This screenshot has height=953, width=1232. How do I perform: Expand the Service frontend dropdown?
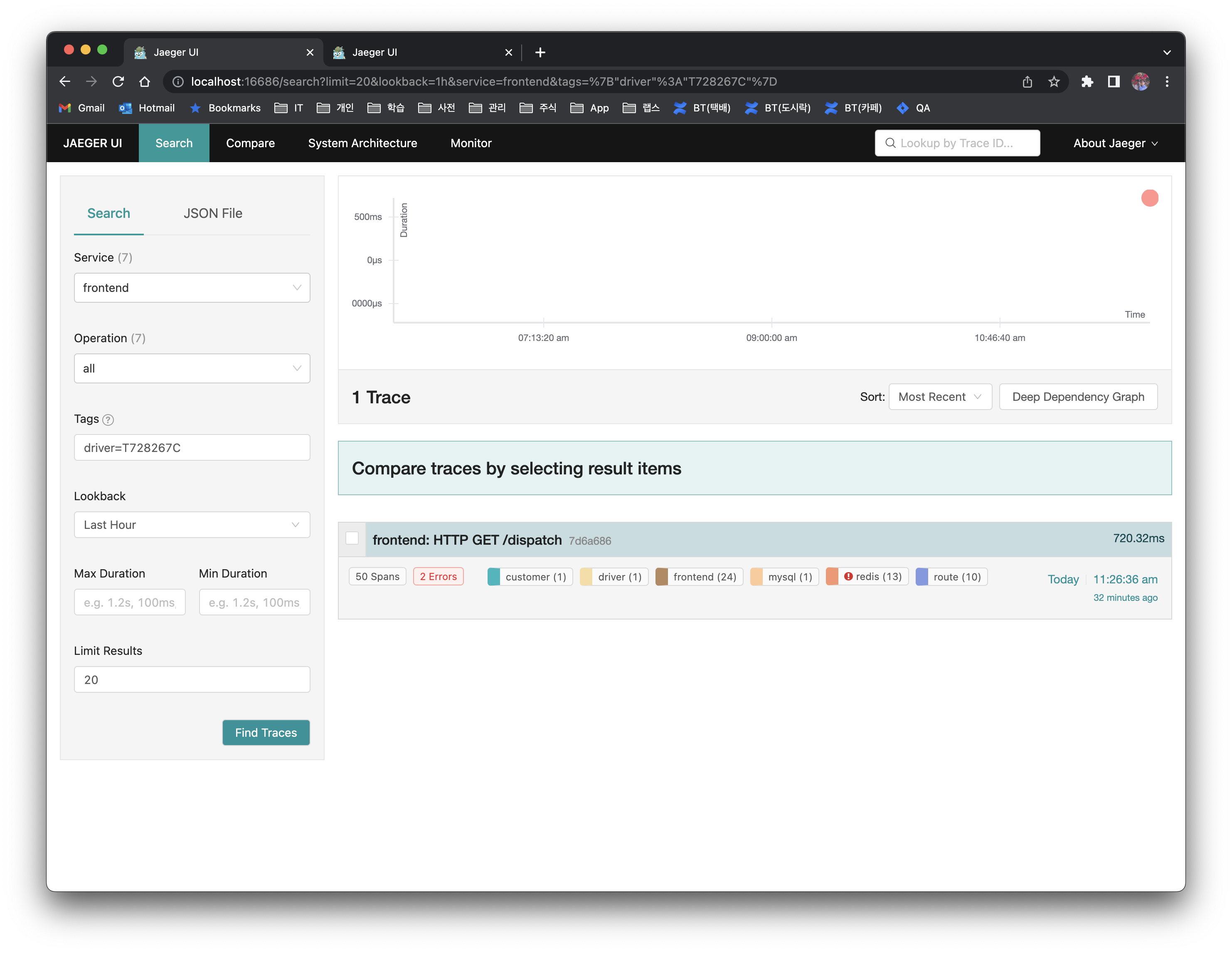point(192,288)
